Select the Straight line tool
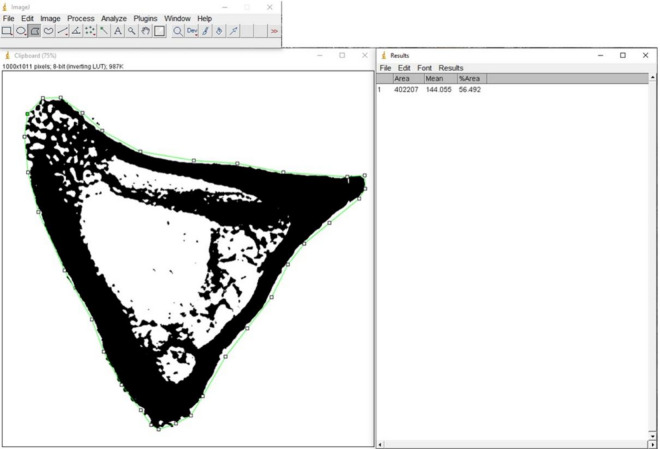 coord(62,31)
